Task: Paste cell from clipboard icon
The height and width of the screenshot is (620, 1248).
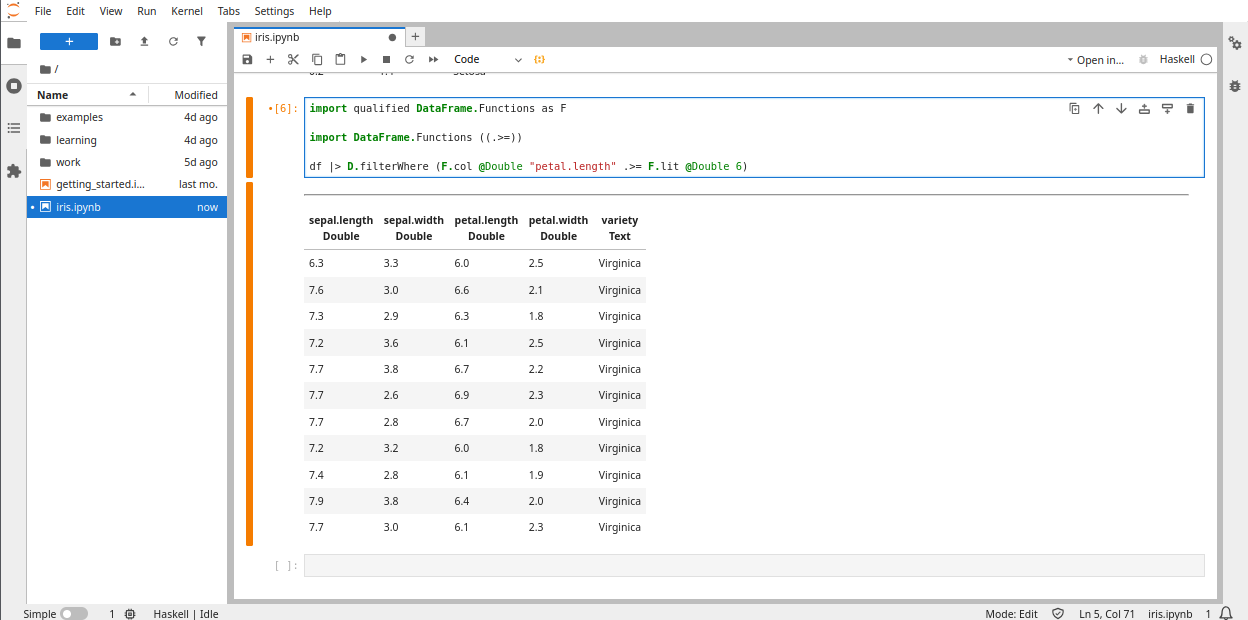Action: [x=340, y=60]
